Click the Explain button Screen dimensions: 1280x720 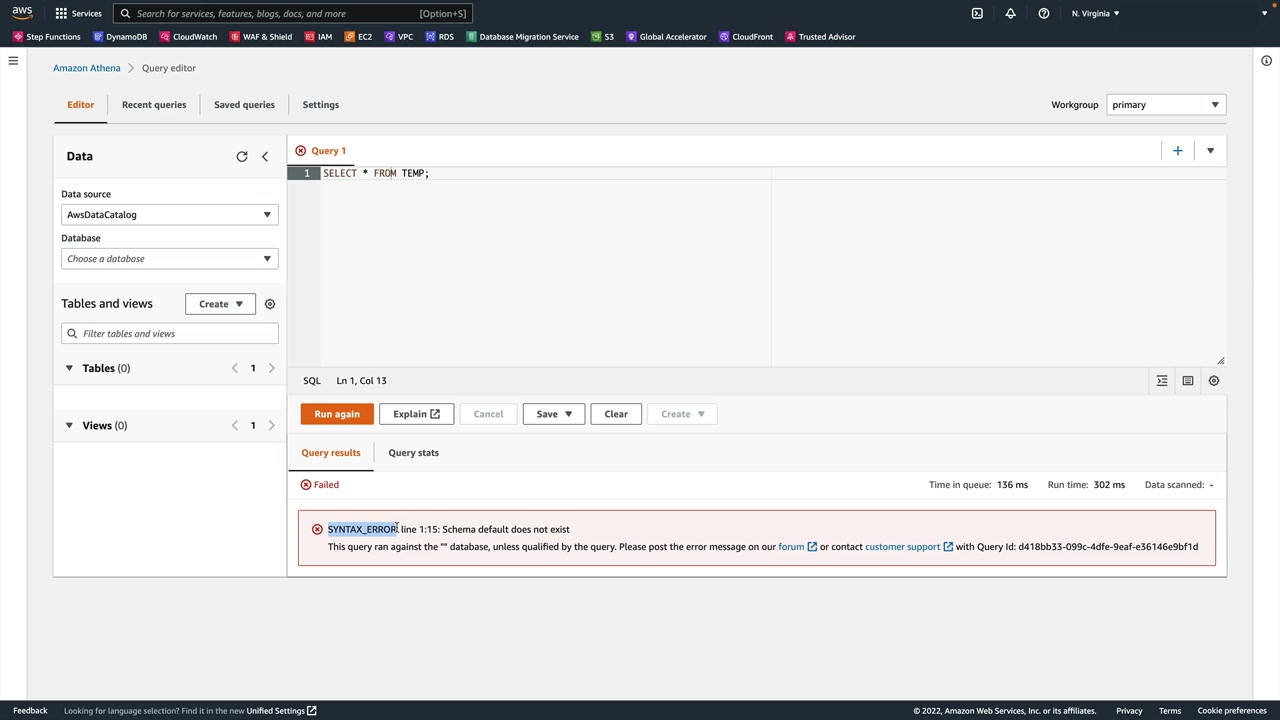[416, 414]
